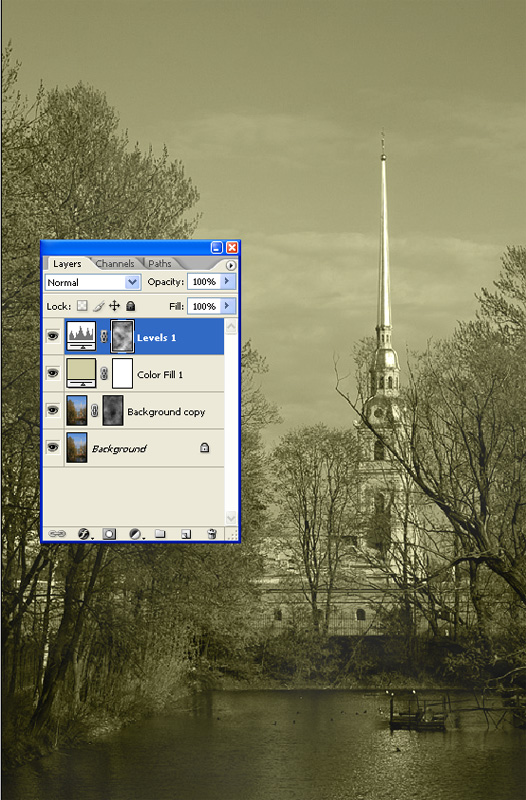
Task: Select the Color Fill 1 color swatch thumbnail
Action: click(x=81, y=373)
